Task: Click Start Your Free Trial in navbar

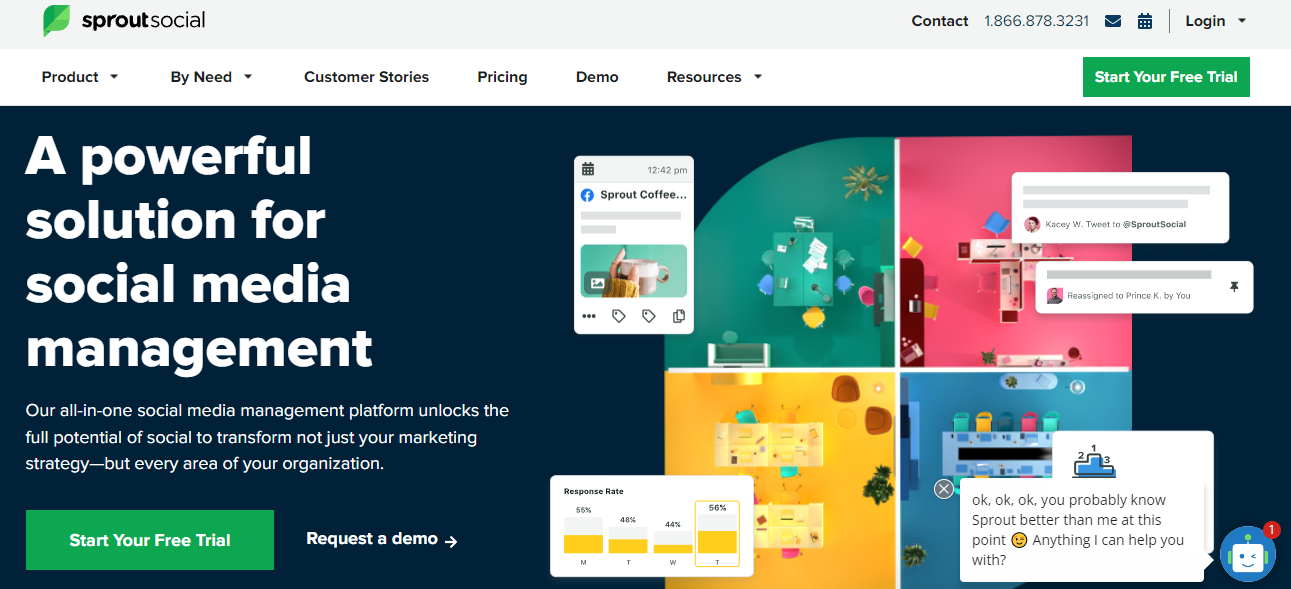Action: [x=1166, y=77]
